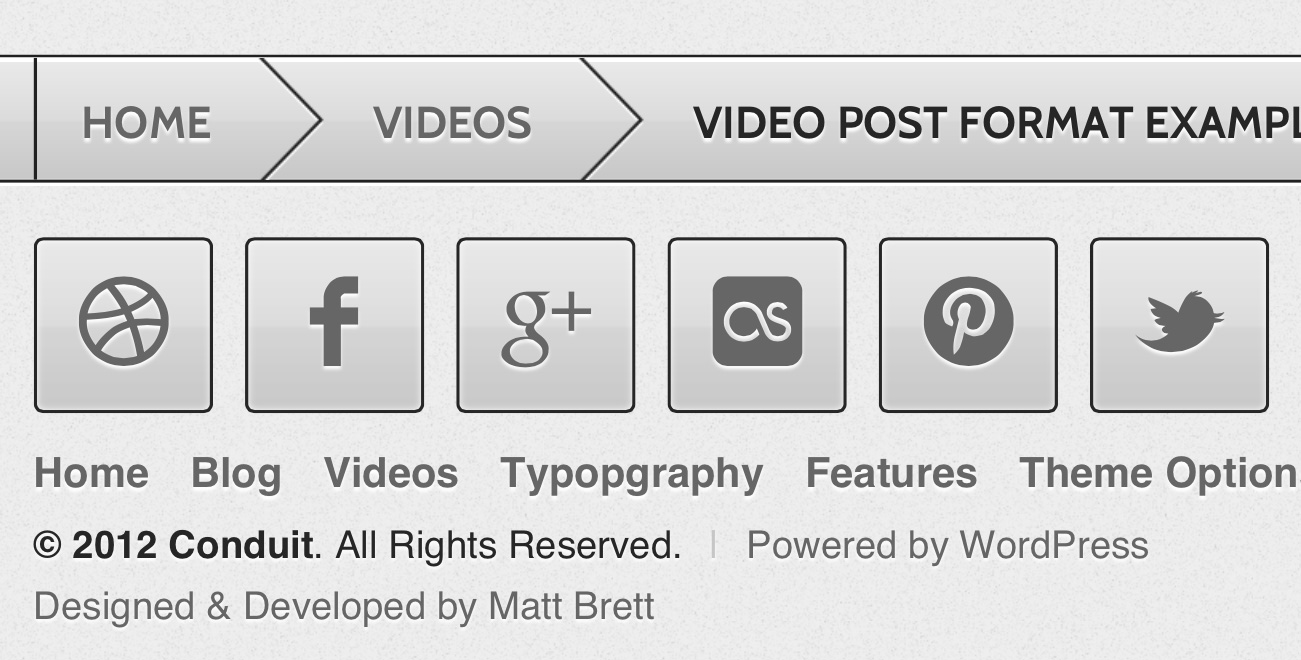
Task: Open the Home footer menu link
Action: 91,473
